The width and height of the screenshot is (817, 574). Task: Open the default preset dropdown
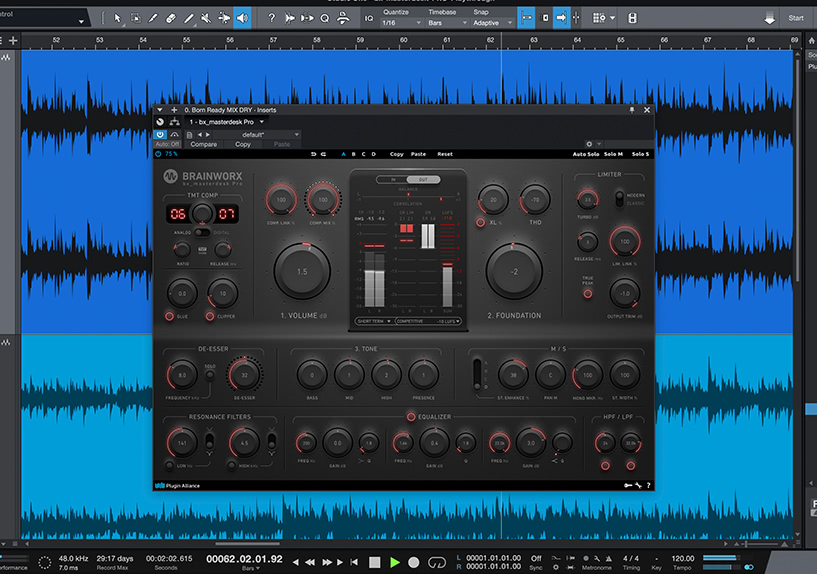[x=257, y=135]
